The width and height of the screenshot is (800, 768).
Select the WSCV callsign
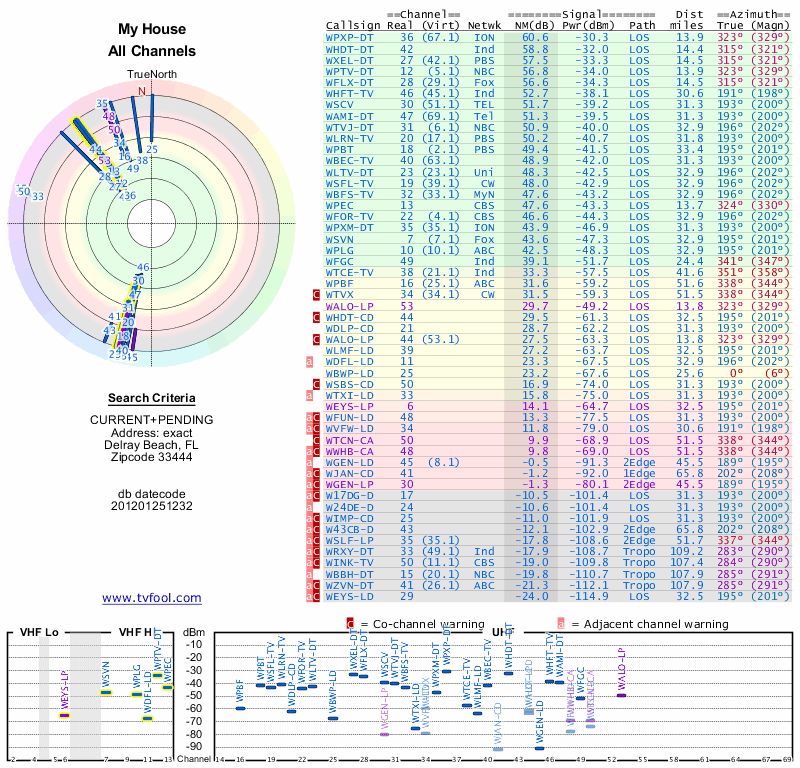(339, 105)
